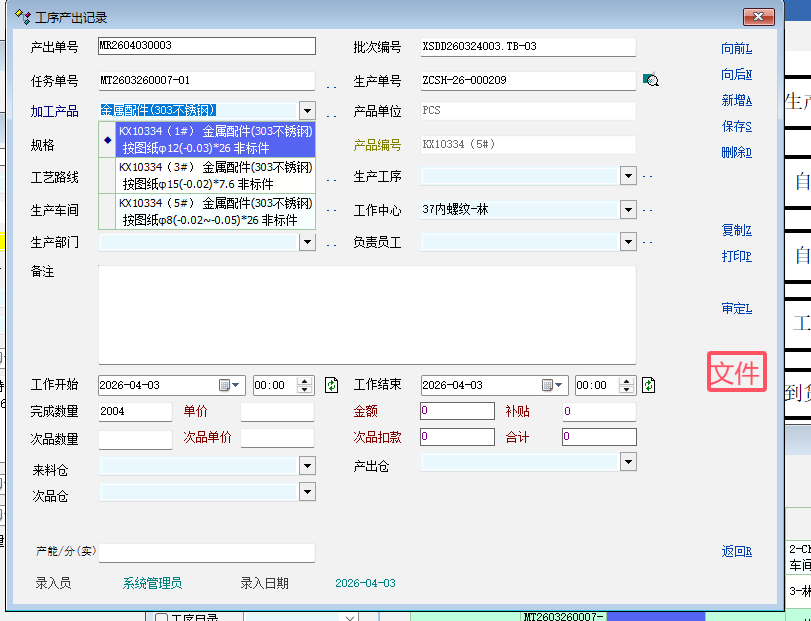Image resolution: width=811 pixels, height=621 pixels.
Task: Click the 打印 print link
Action: coord(735,257)
